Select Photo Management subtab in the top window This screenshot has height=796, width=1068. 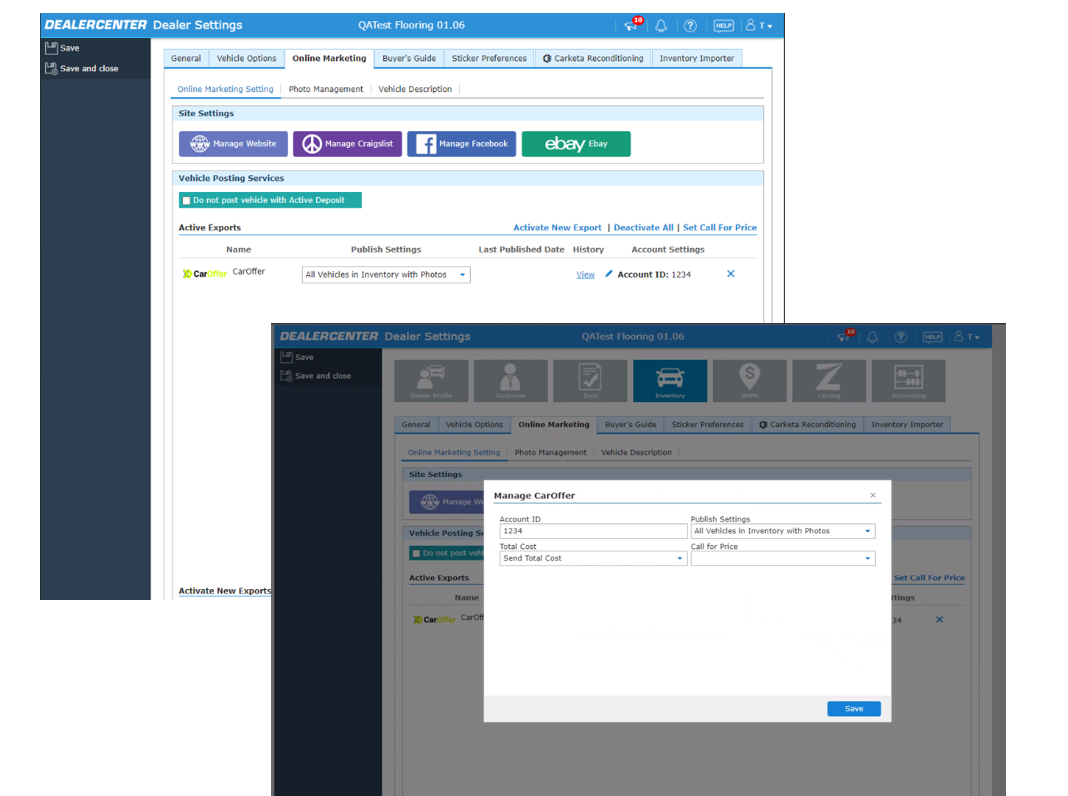point(326,89)
